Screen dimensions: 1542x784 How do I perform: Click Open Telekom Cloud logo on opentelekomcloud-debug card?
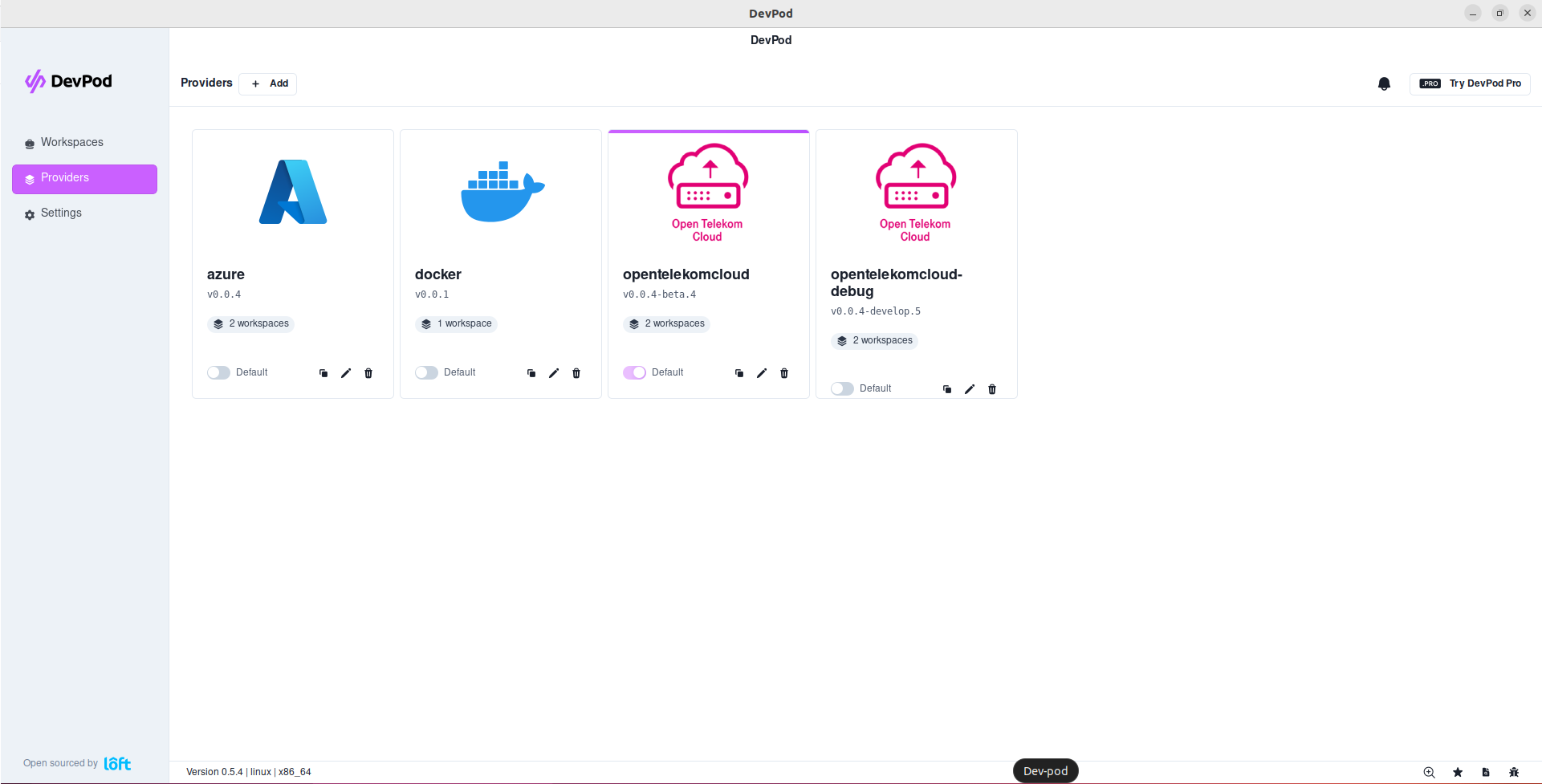[916, 193]
